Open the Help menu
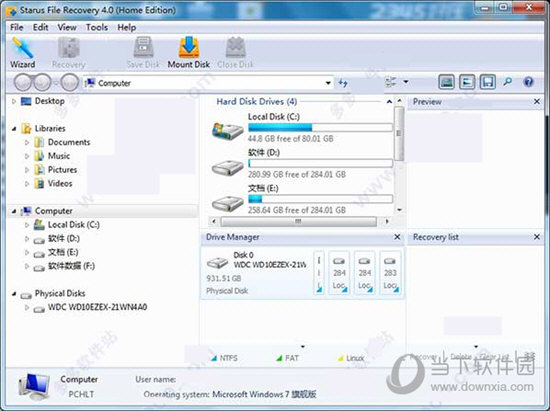Viewport: 550px width, 411px height. [127, 27]
